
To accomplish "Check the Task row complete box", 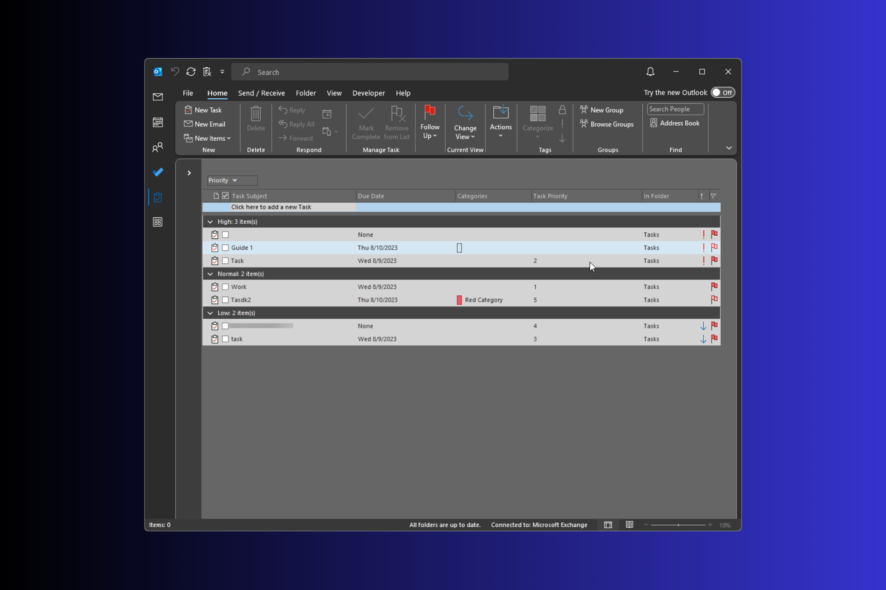I will 225,261.
